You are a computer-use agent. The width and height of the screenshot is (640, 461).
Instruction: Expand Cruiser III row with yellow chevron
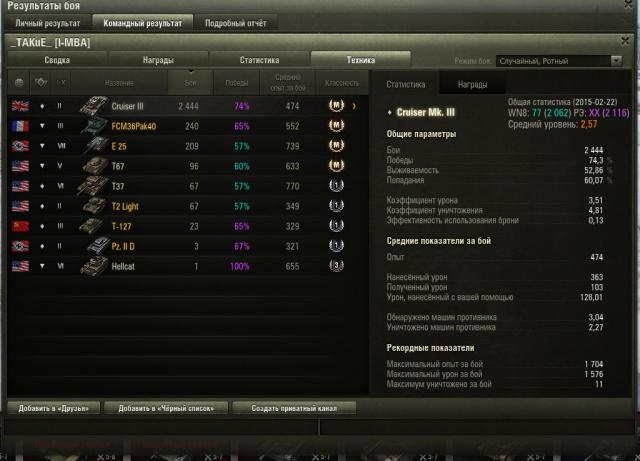click(x=354, y=106)
